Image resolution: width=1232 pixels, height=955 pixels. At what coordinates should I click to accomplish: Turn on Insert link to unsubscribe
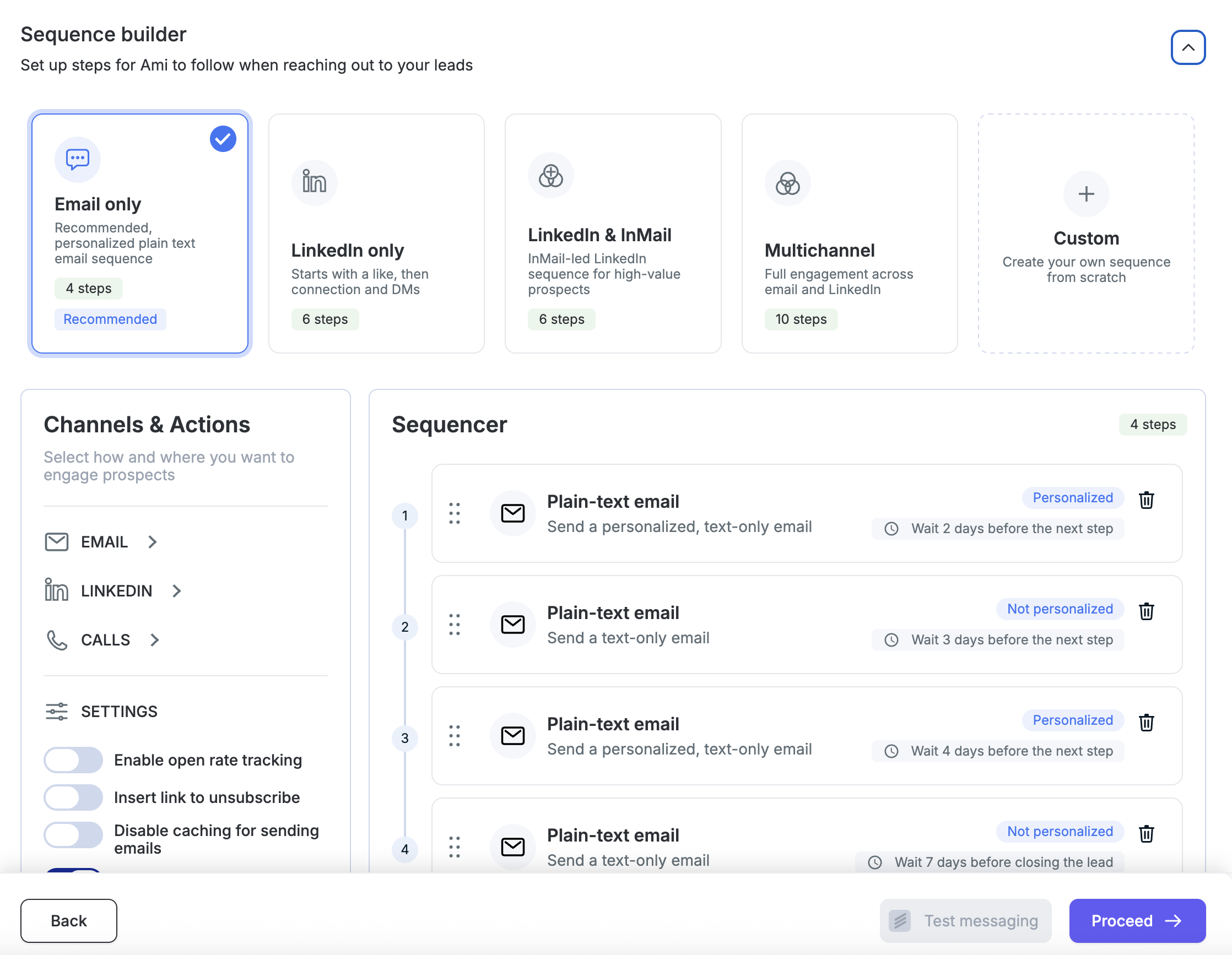point(73,797)
